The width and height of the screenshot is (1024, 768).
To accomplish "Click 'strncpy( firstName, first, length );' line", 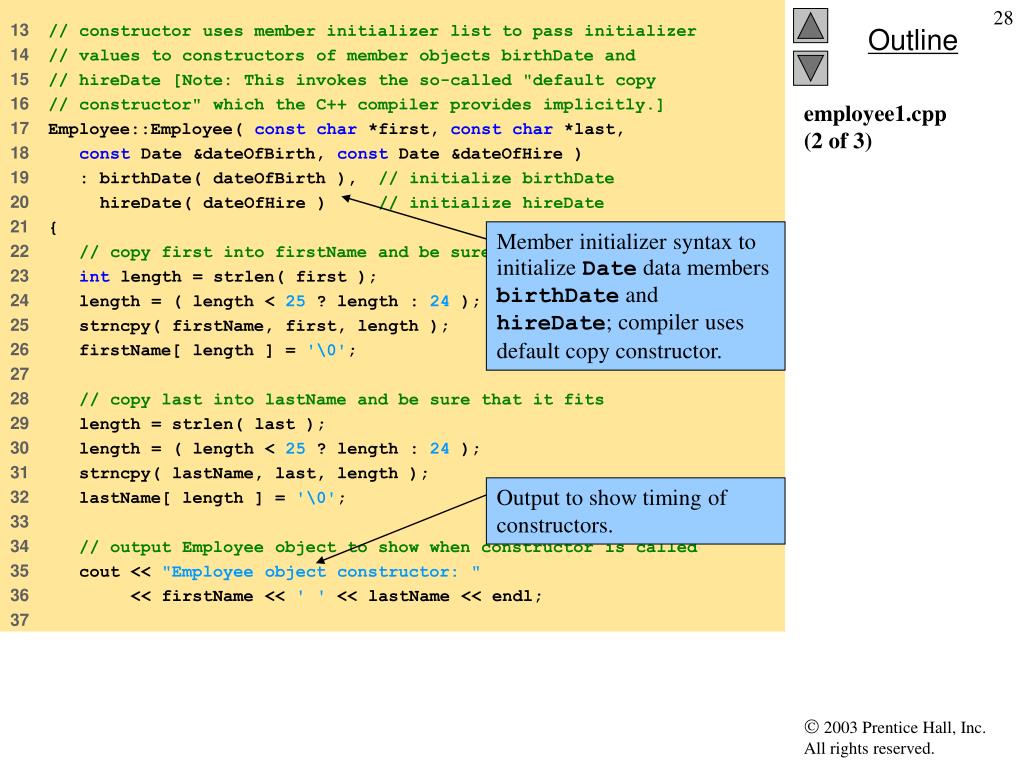I will pos(264,326).
